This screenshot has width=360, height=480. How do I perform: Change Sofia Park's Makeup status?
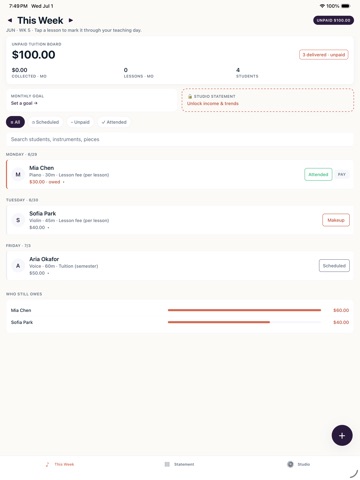click(x=336, y=220)
